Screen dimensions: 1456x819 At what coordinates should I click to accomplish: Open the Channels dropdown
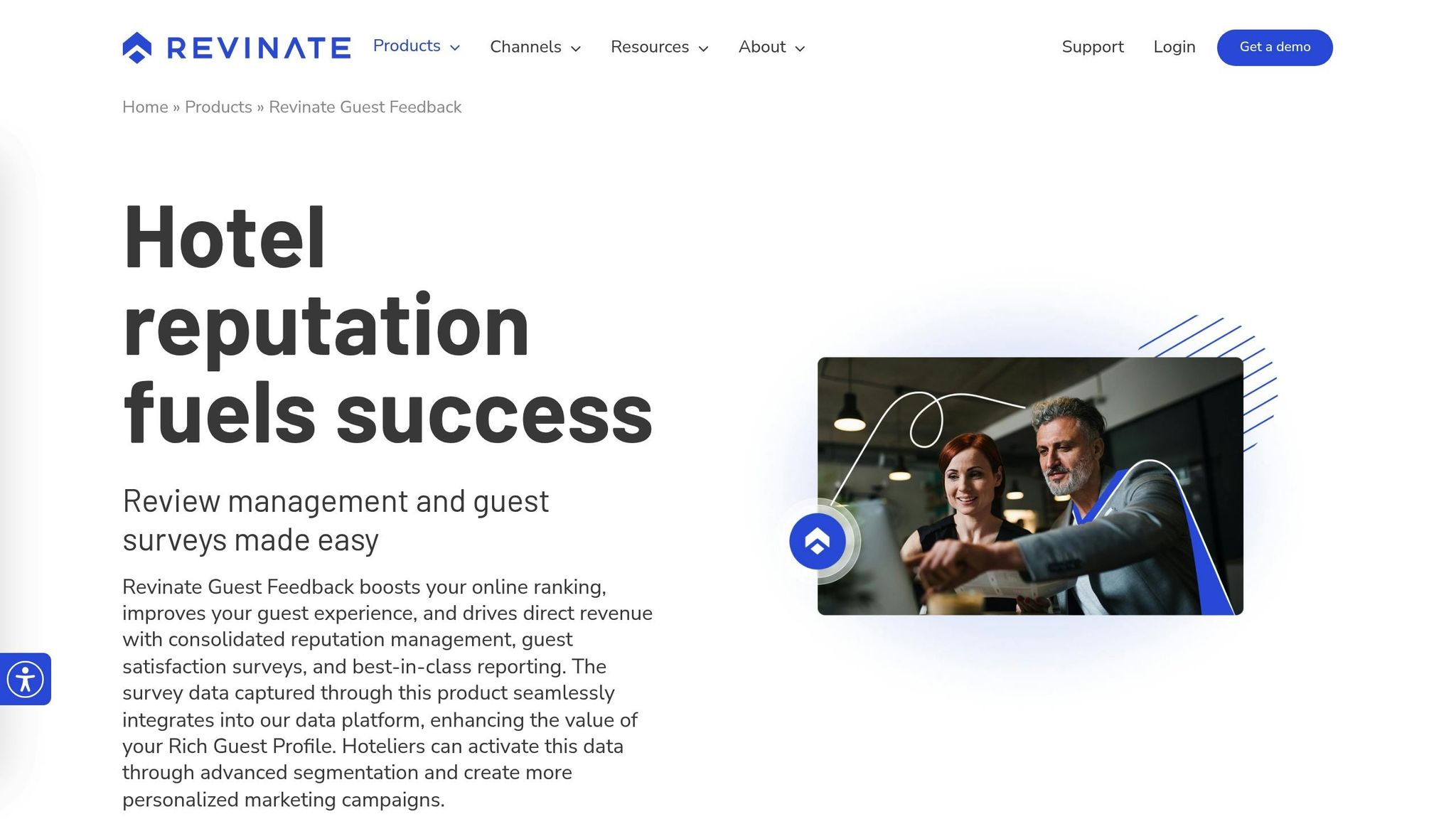(x=525, y=47)
